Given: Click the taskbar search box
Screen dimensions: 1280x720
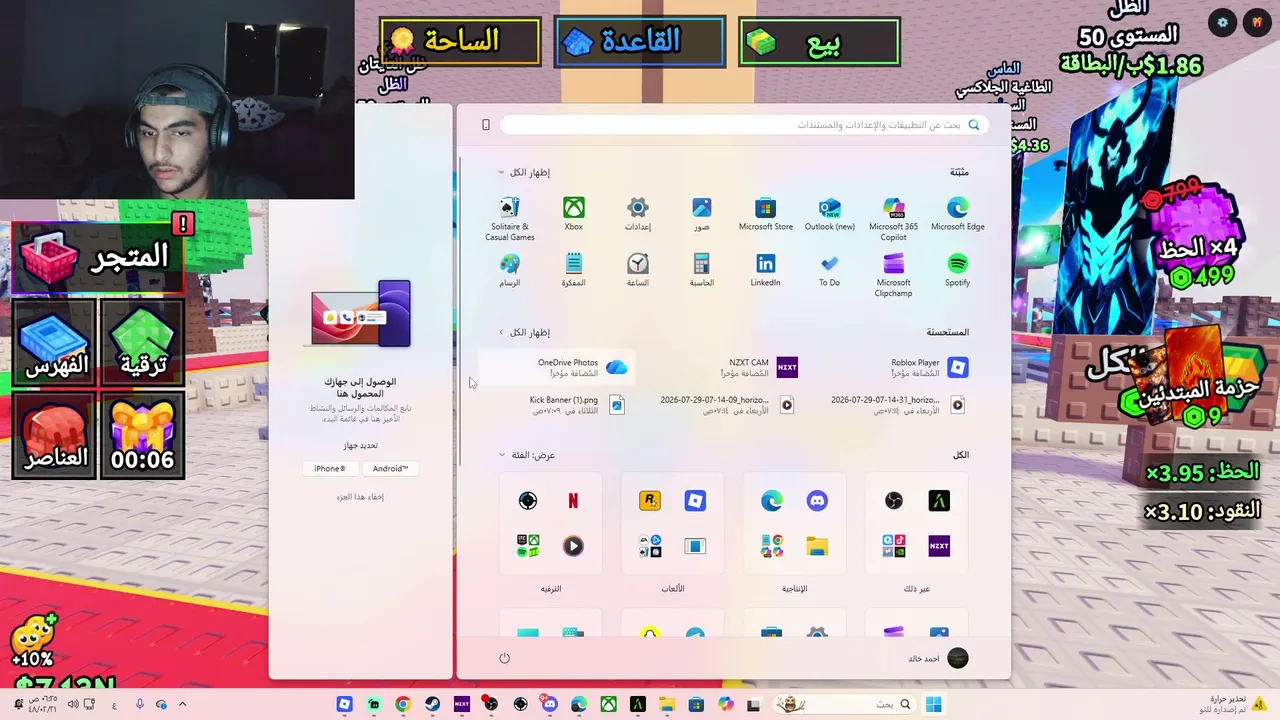Looking at the screenshot, I should [845, 704].
